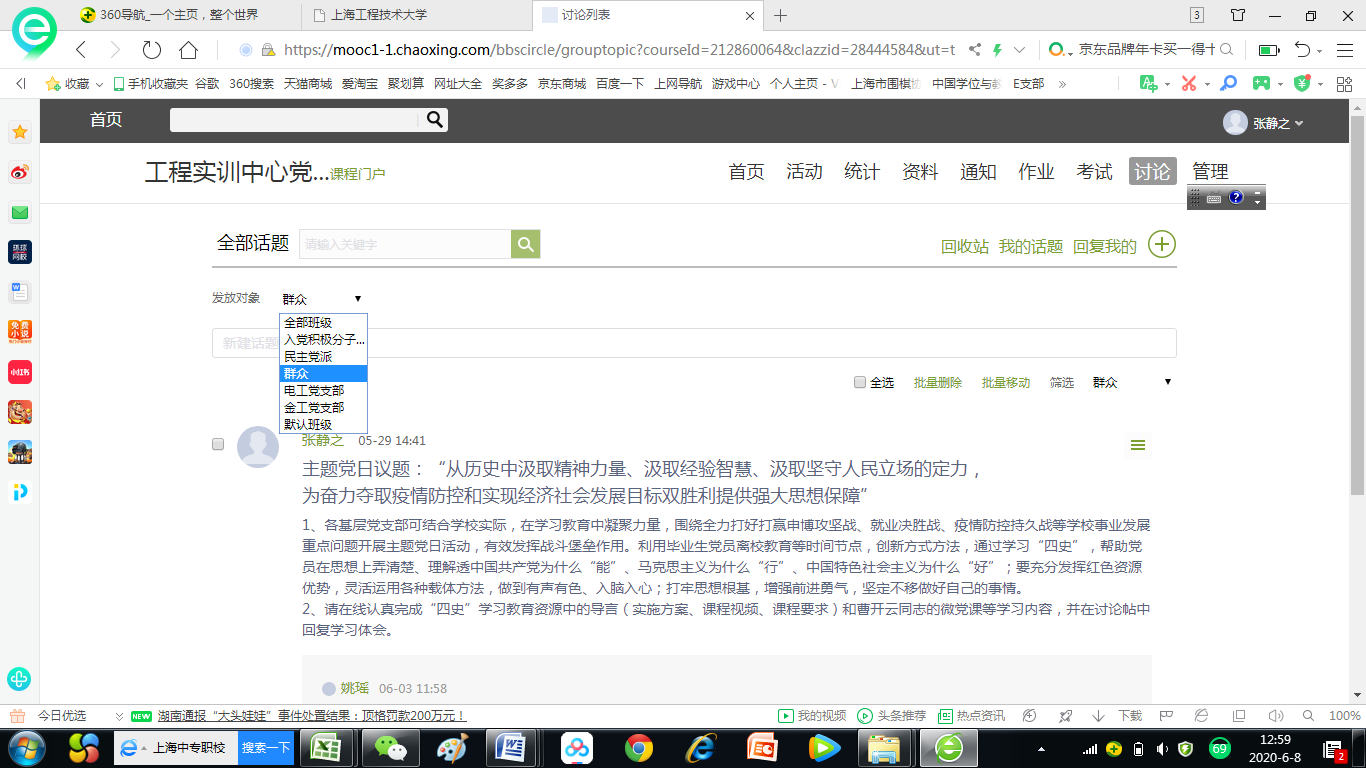
Task: Select 电工党支部 from the dropdown list
Action: (314, 391)
